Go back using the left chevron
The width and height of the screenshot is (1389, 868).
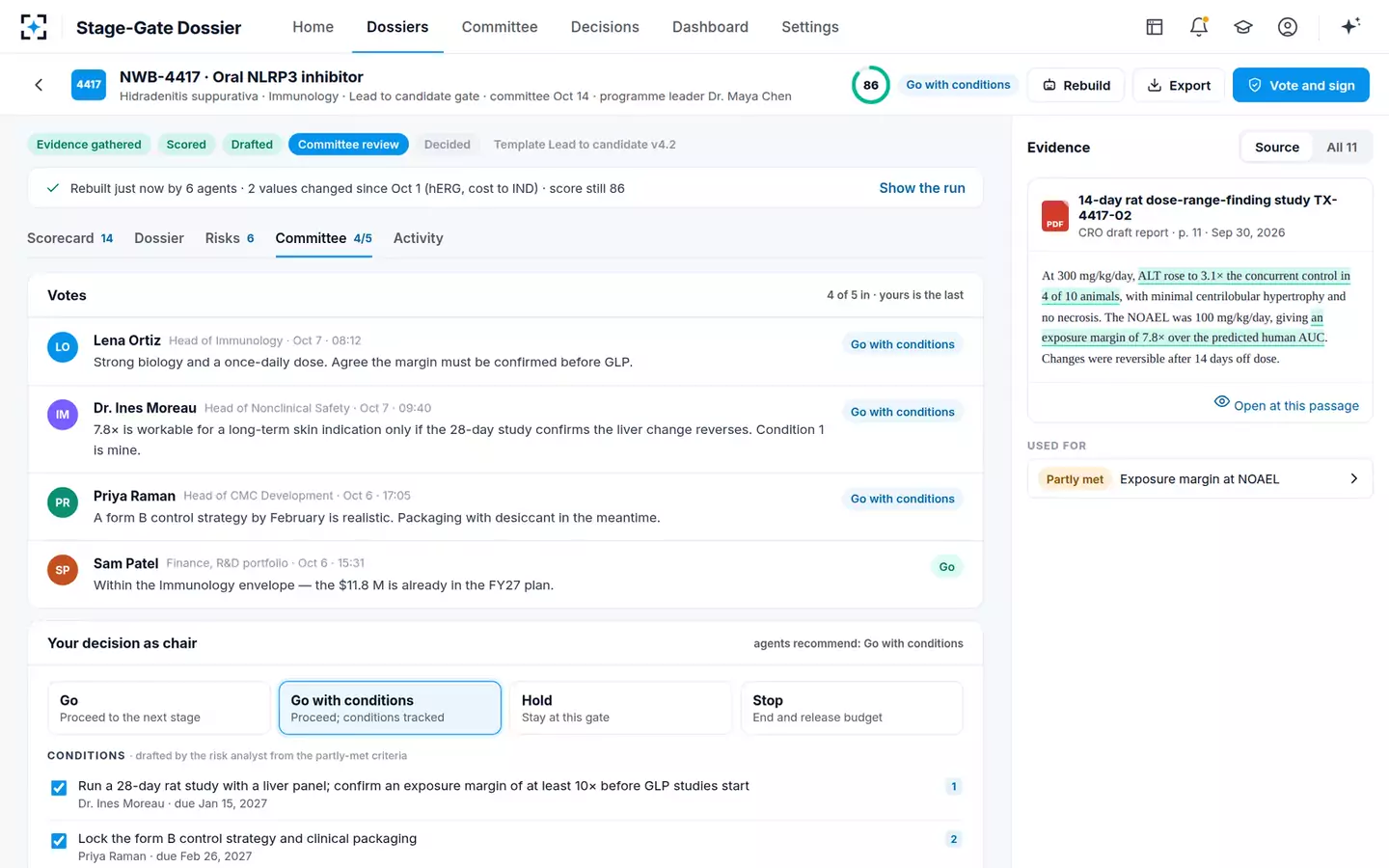(39, 85)
